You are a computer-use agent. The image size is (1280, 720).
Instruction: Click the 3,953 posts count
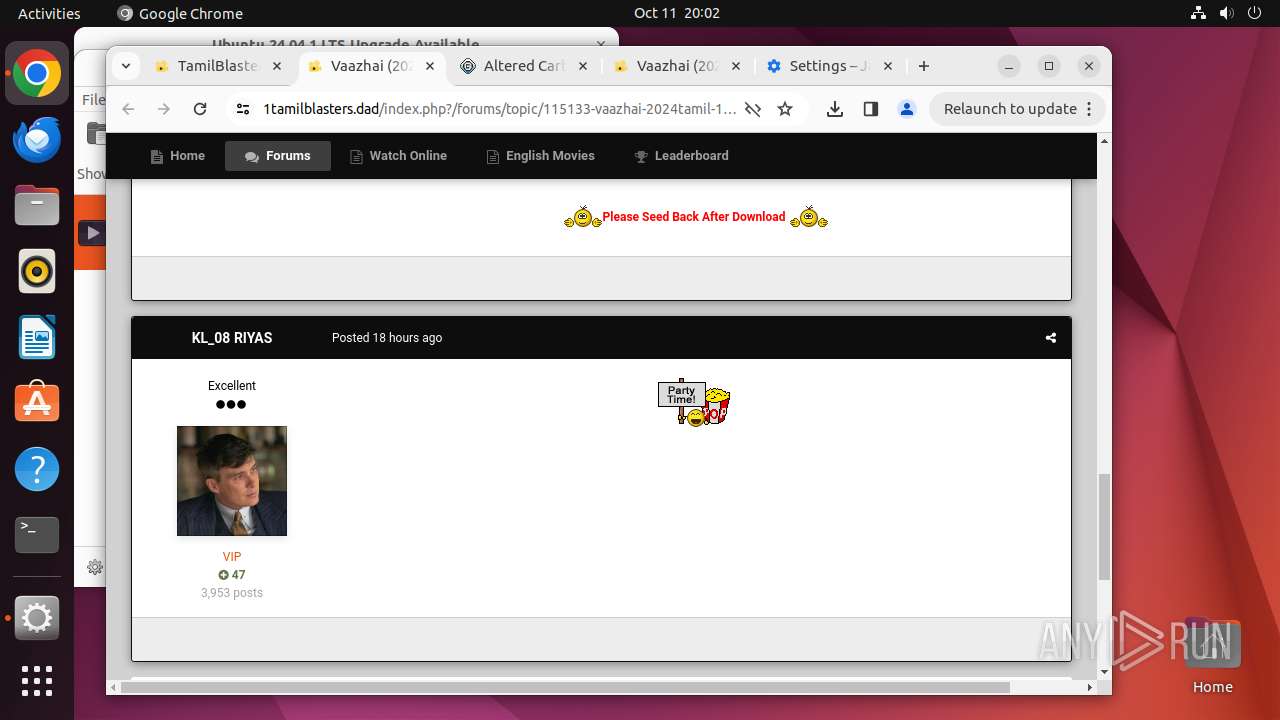[232, 593]
